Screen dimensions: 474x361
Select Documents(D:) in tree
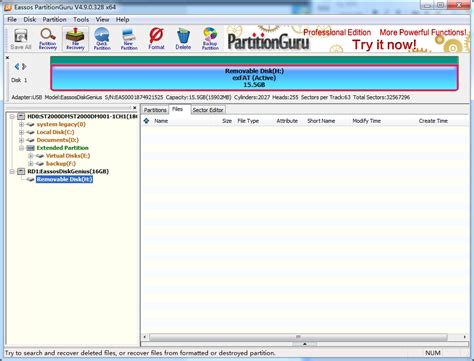[x=58, y=140]
